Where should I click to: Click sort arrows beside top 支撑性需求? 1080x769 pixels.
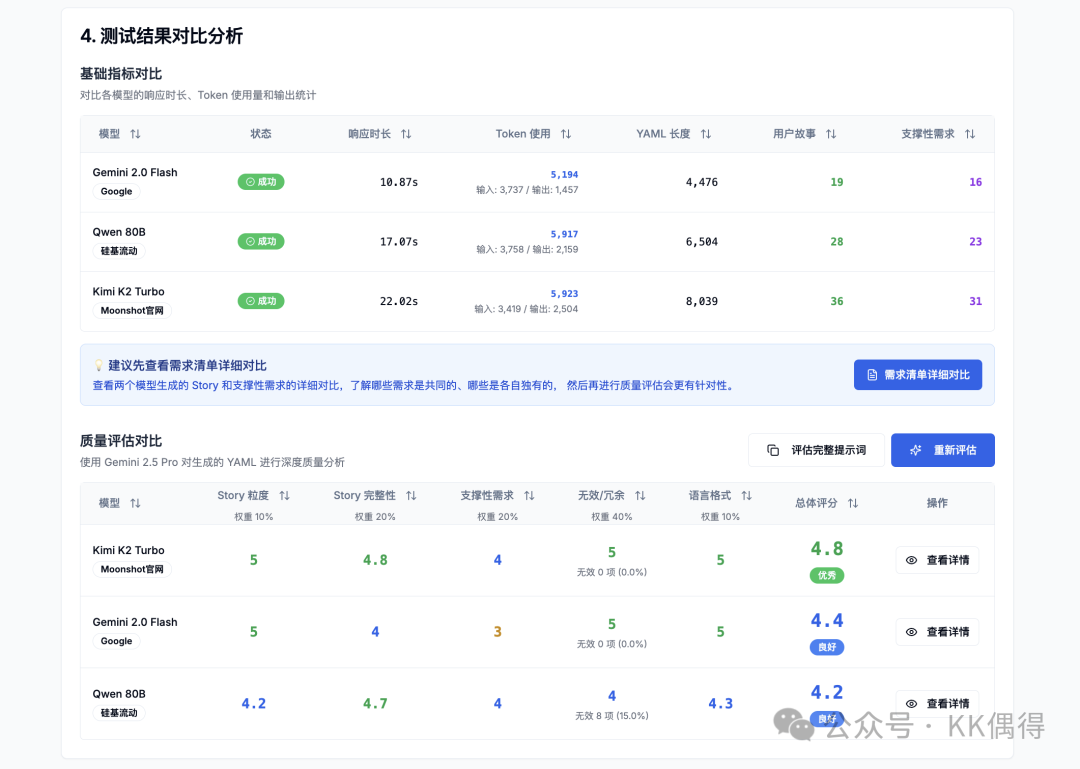click(x=970, y=134)
